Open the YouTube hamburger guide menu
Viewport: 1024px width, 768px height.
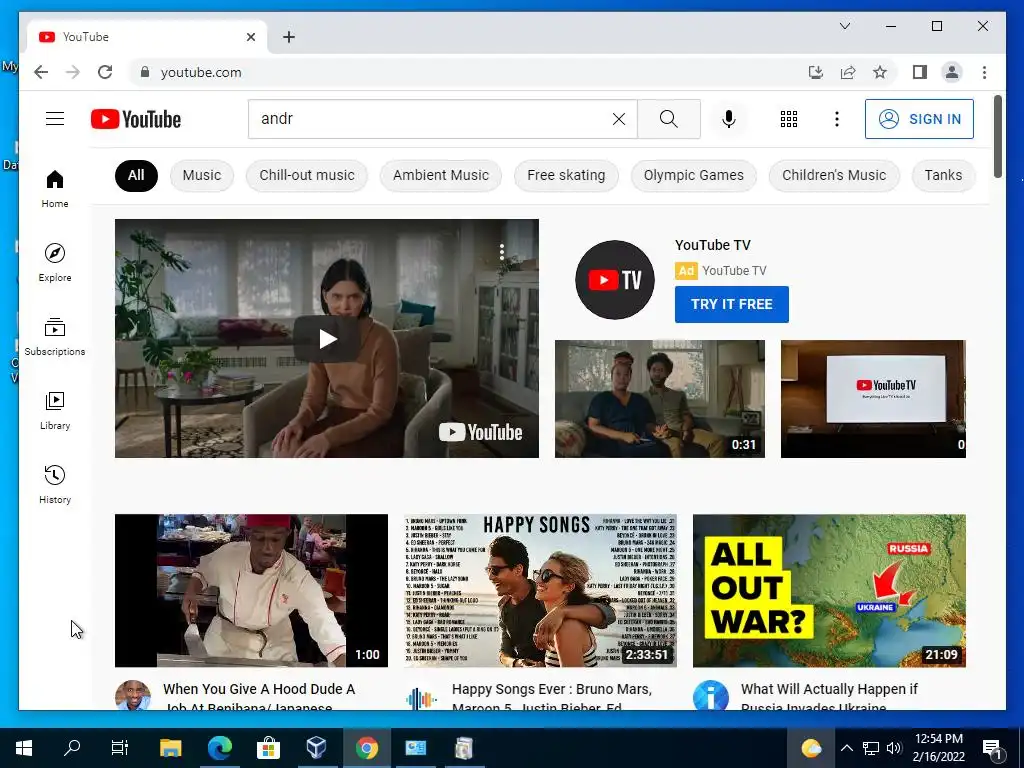click(x=55, y=119)
